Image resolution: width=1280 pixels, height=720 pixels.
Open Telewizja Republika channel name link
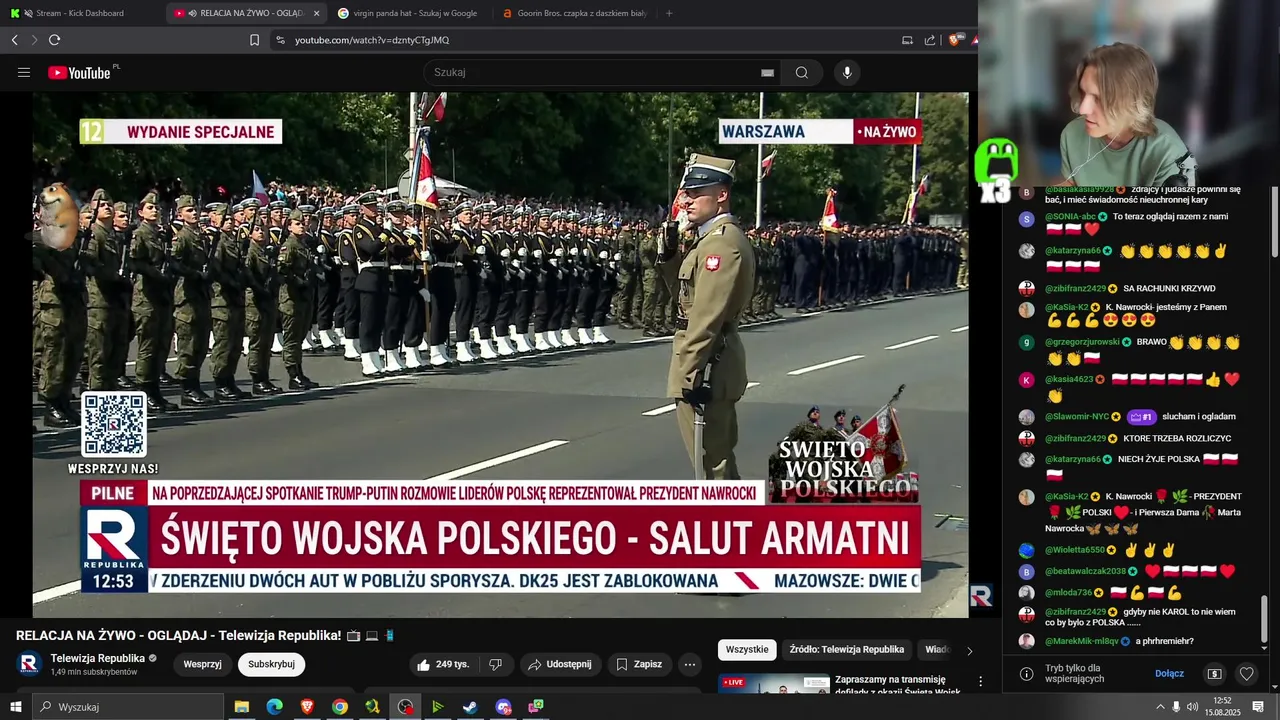pos(98,658)
